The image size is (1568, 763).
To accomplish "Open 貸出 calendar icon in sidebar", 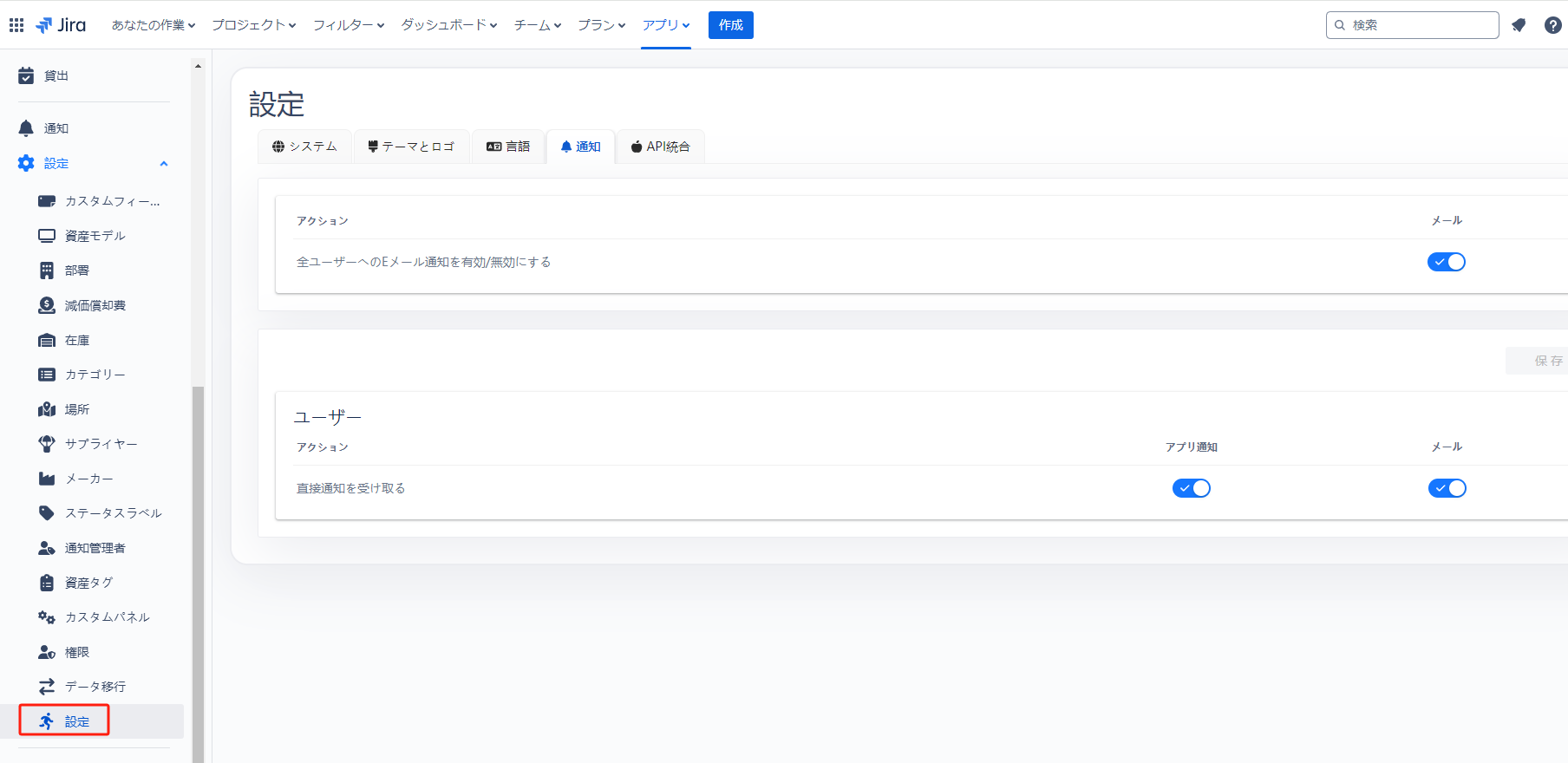I will 26,76.
